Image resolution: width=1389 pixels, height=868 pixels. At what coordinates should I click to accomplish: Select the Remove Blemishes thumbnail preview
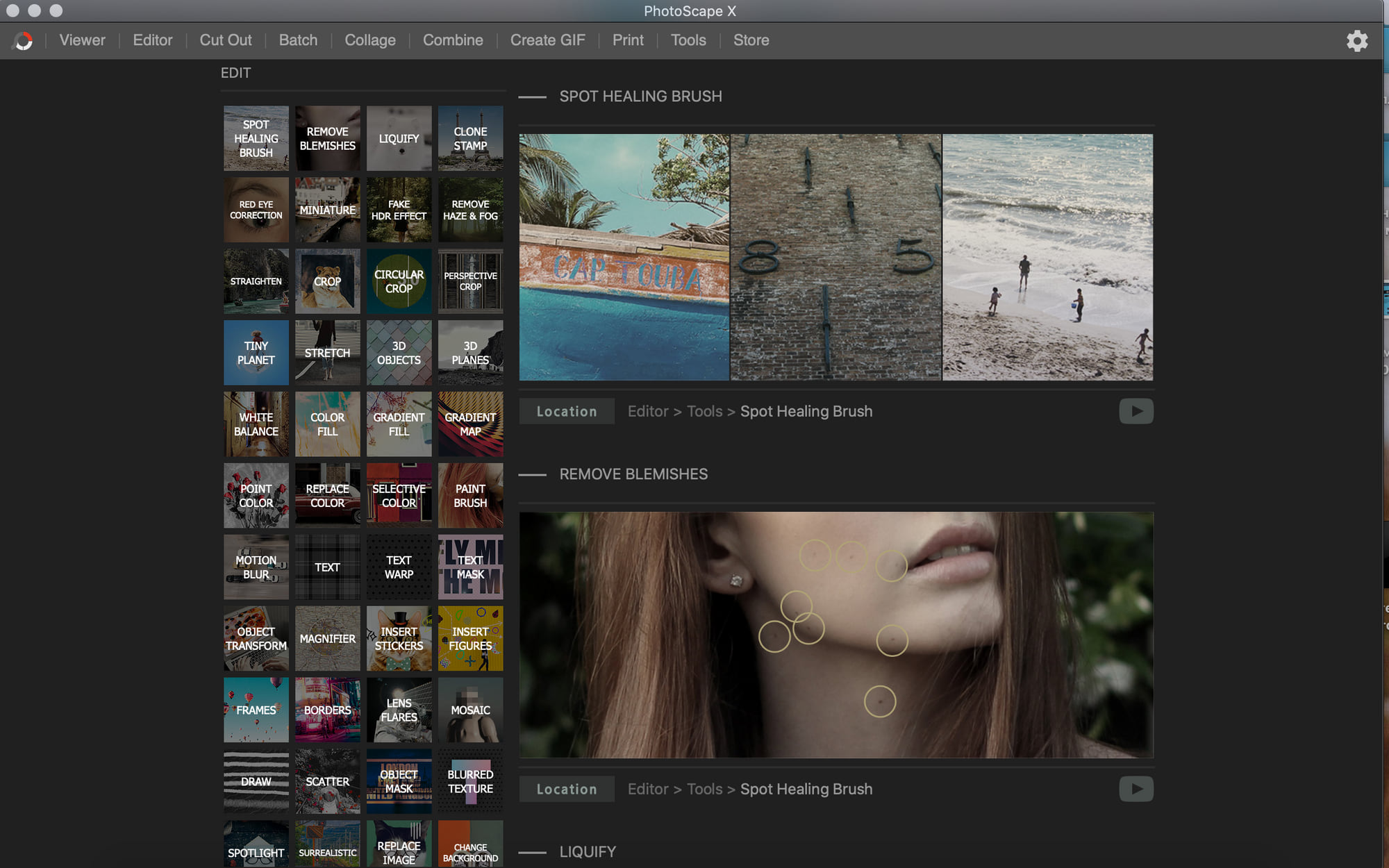tap(327, 138)
